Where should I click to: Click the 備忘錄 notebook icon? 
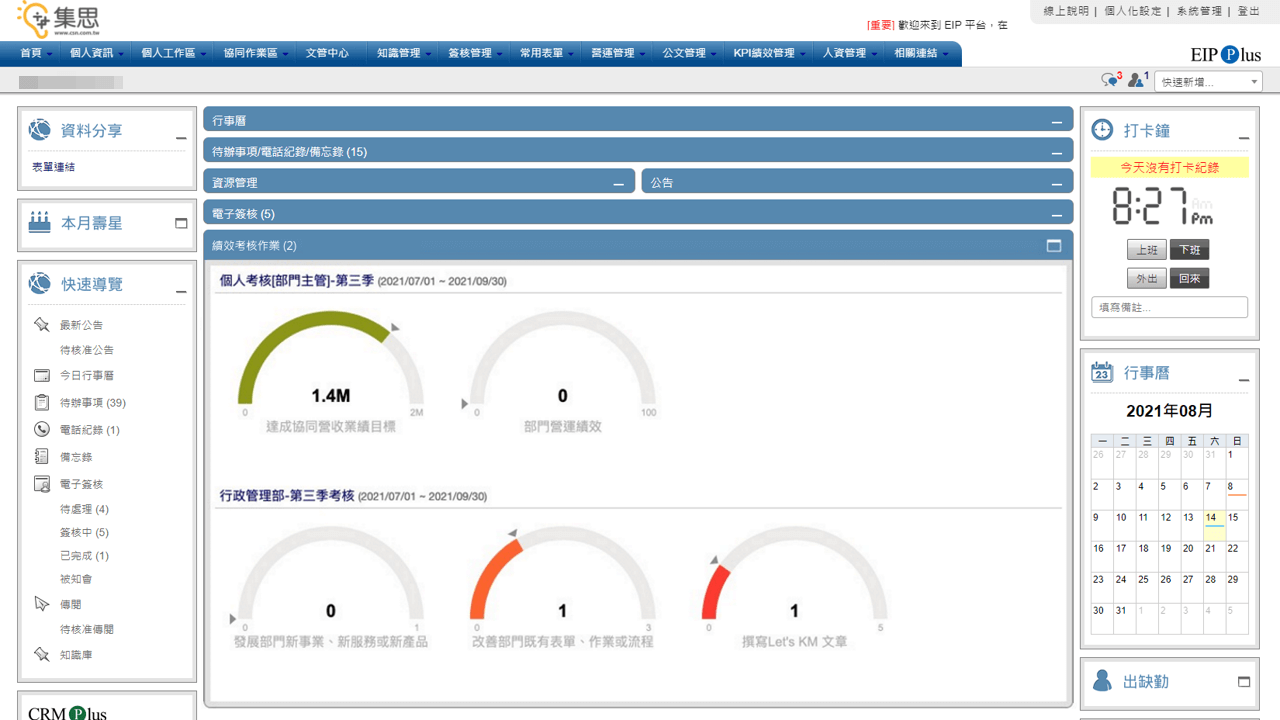pos(41,457)
